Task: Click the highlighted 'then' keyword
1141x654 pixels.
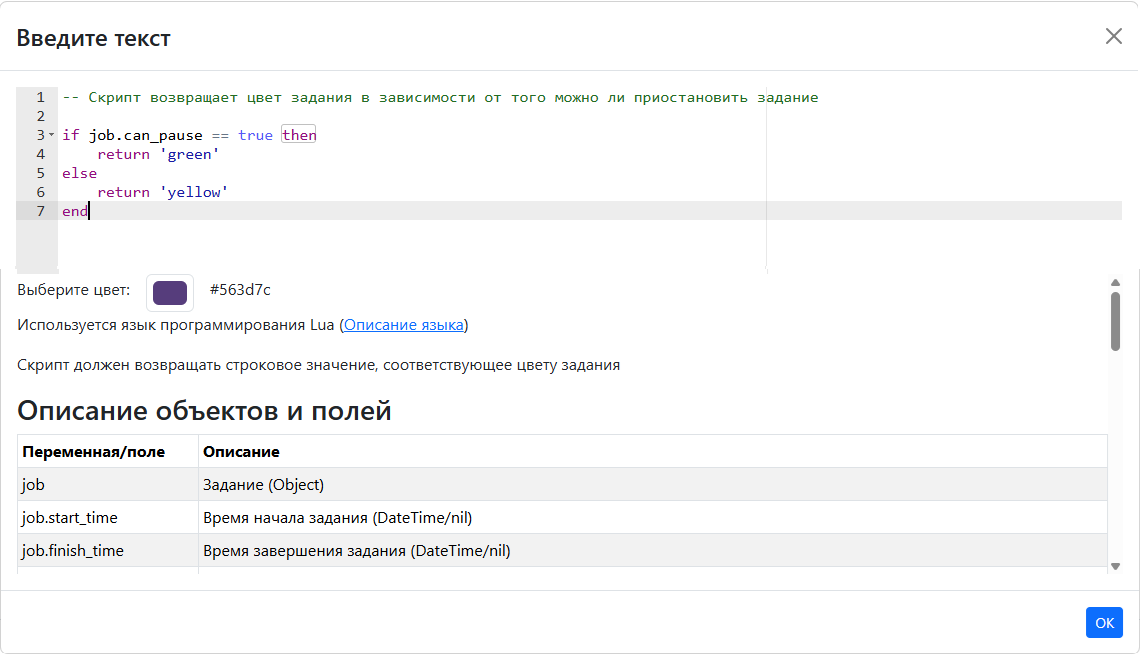Action: (298, 135)
